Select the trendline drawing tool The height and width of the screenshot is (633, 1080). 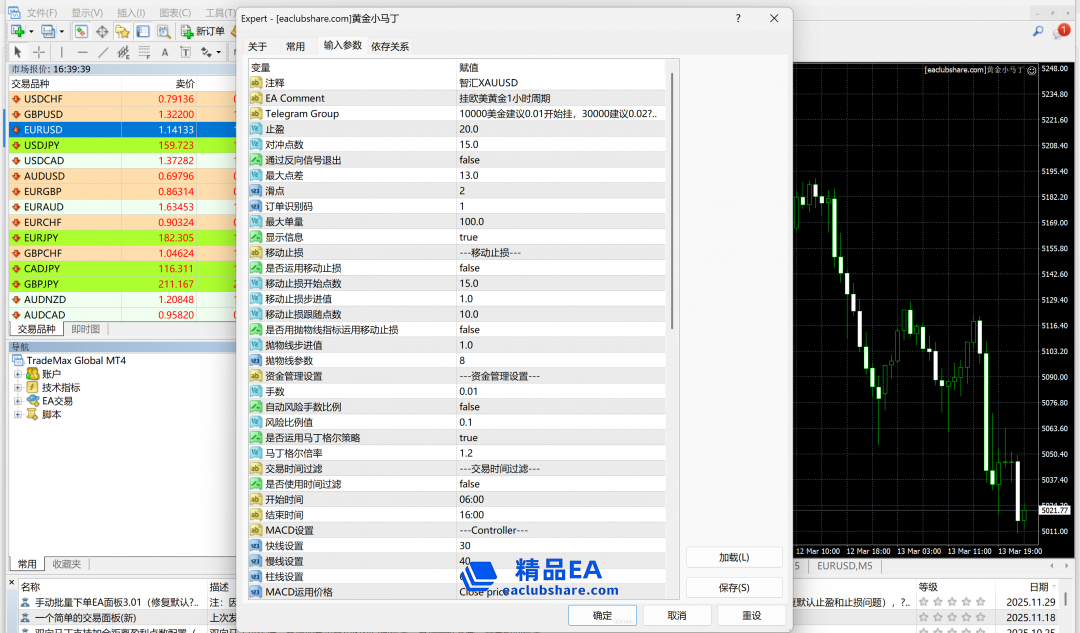102,52
